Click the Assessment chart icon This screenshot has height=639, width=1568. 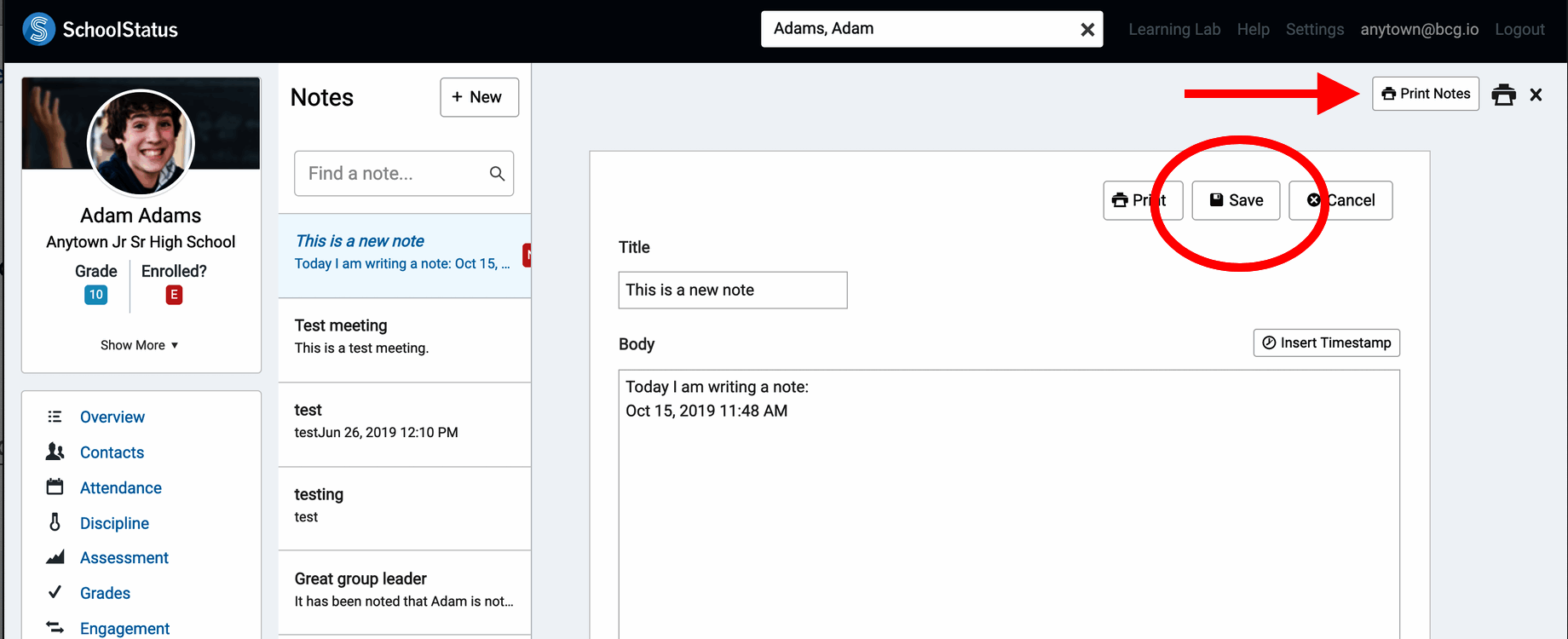[x=55, y=557]
